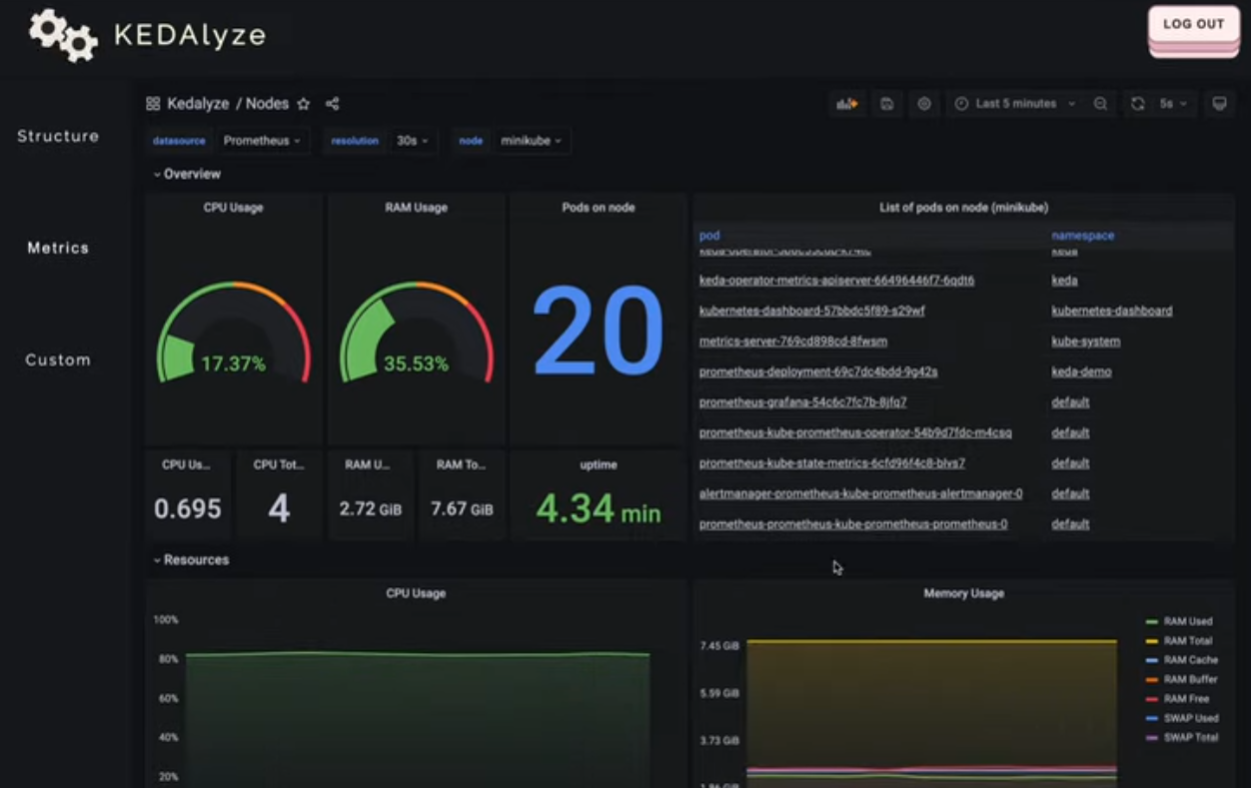Open prometheus-deployment-69c7dc4bdd pod link

coord(818,372)
